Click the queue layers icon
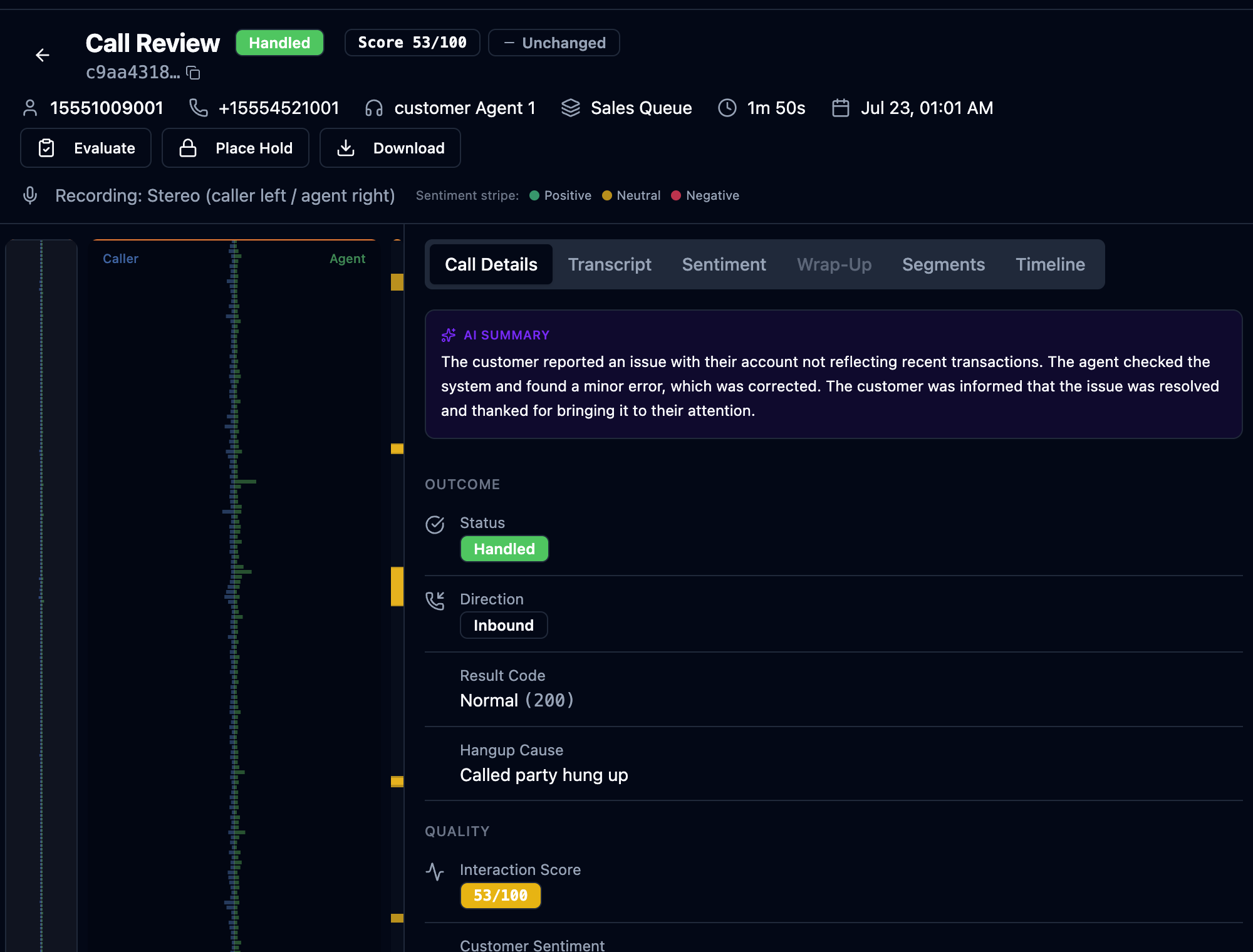 570,108
